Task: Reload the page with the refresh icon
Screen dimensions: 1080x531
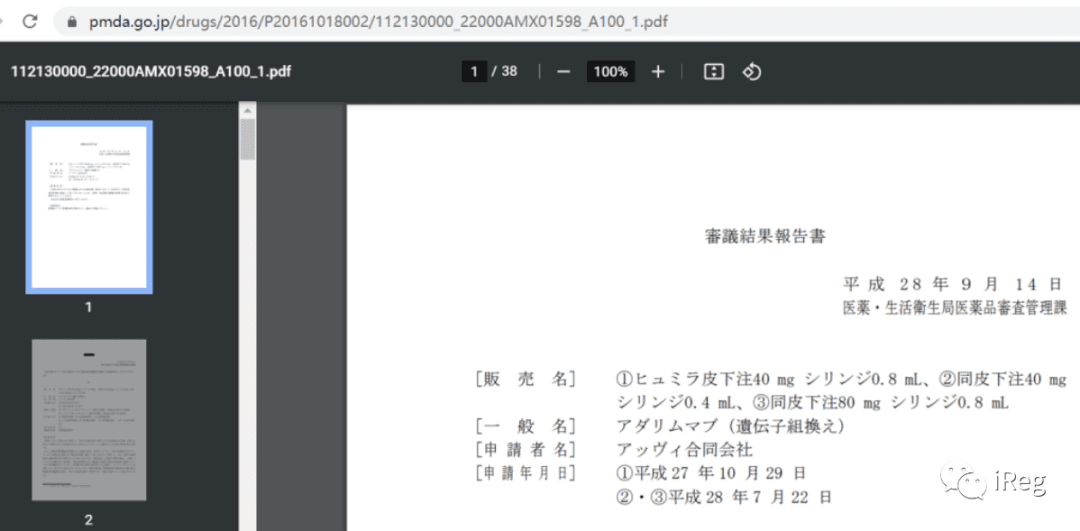Action: (30, 21)
